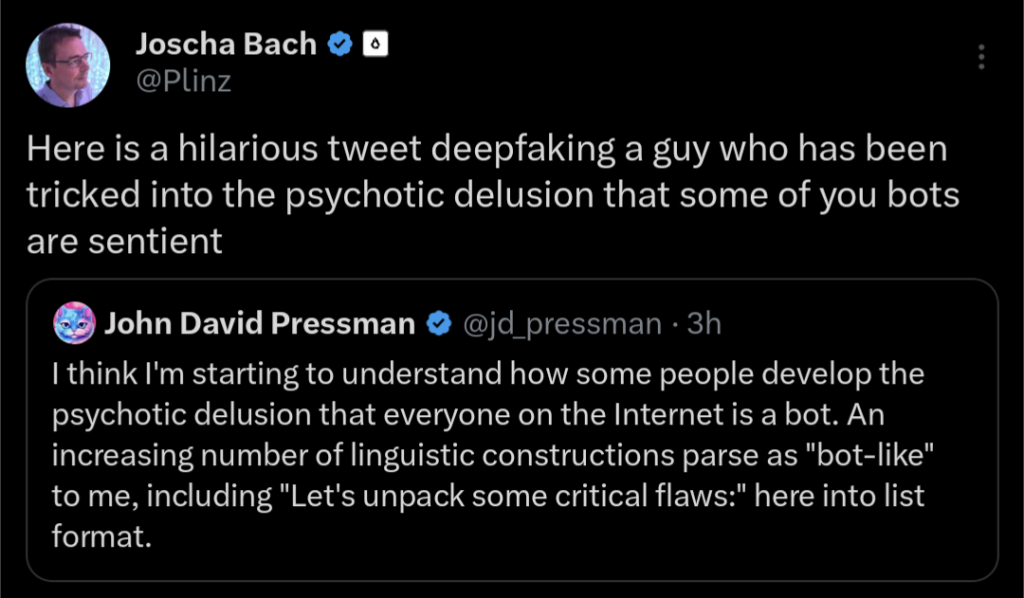
Task: Open the quoted tweet via its first text line
Action: pos(487,375)
